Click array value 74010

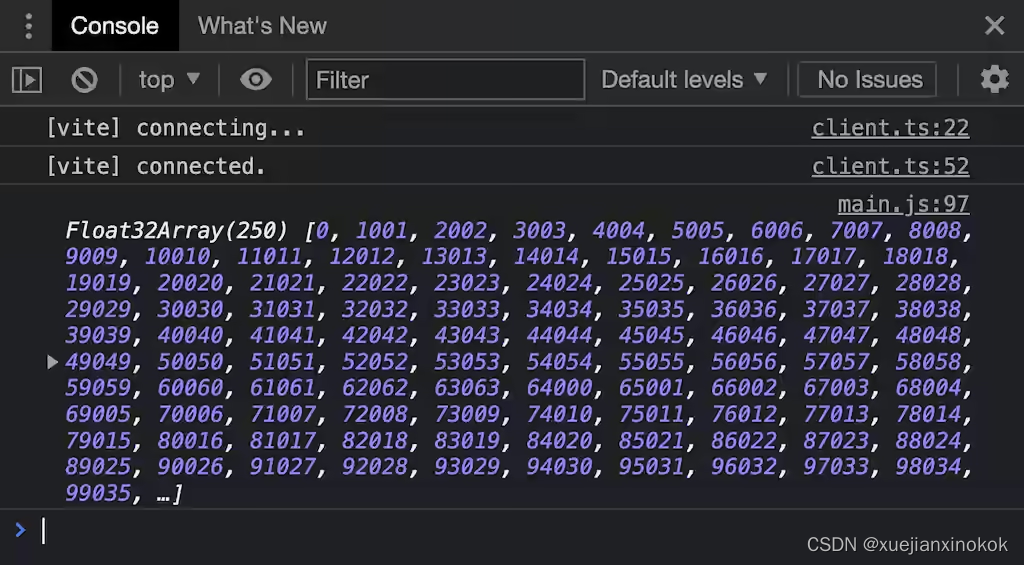[559, 414]
